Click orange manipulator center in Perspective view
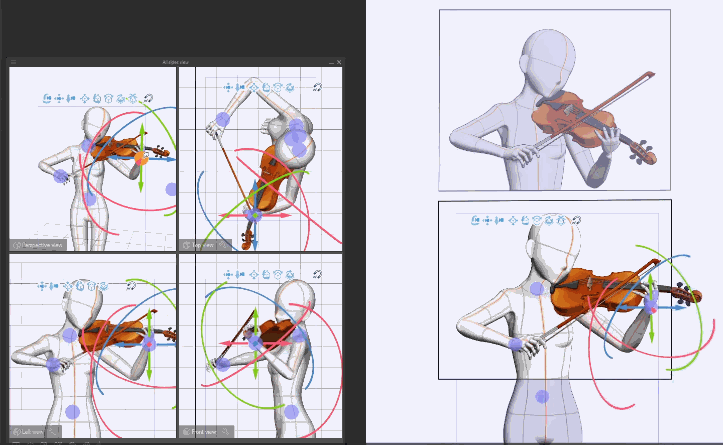The height and width of the screenshot is (445, 723). [x=141, y=159]
